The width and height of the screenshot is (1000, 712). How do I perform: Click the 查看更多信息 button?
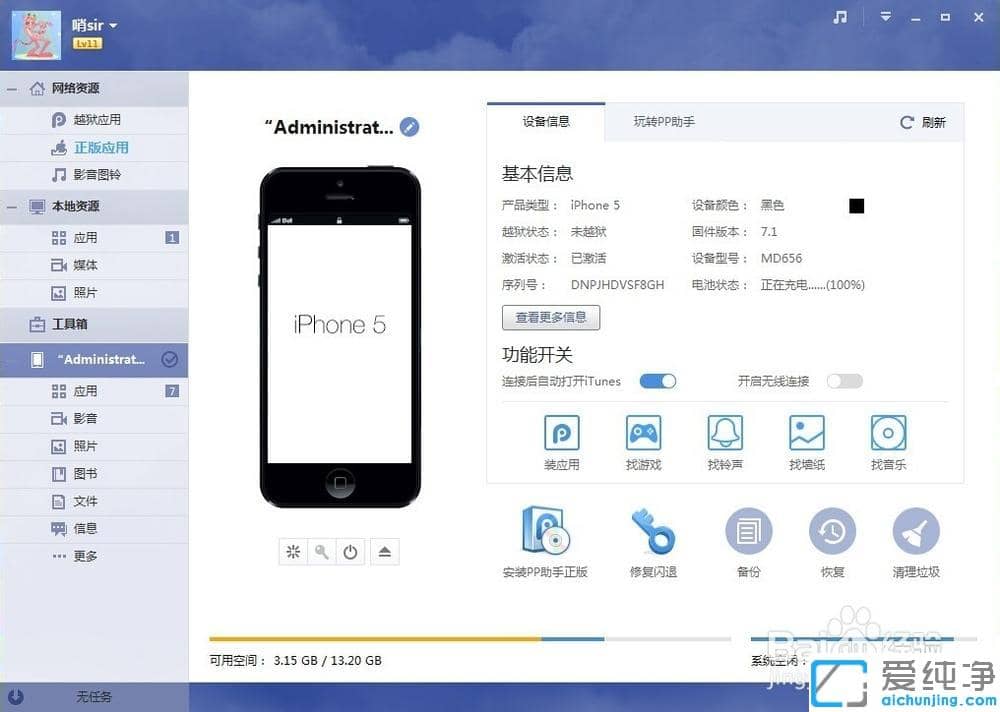(x=550, y=317)
